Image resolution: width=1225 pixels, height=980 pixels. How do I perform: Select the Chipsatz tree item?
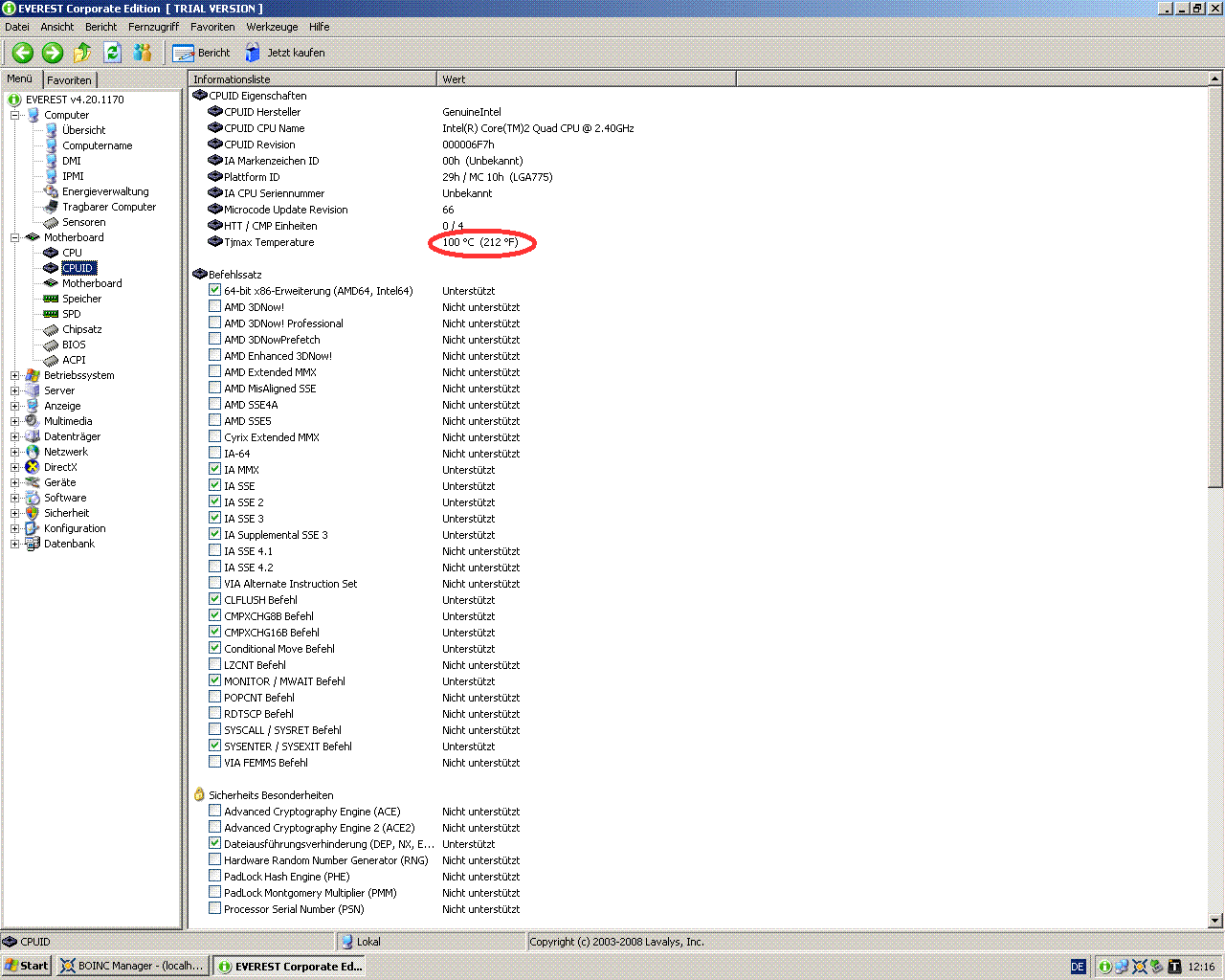pyautogui.click(x=82, y=329)
